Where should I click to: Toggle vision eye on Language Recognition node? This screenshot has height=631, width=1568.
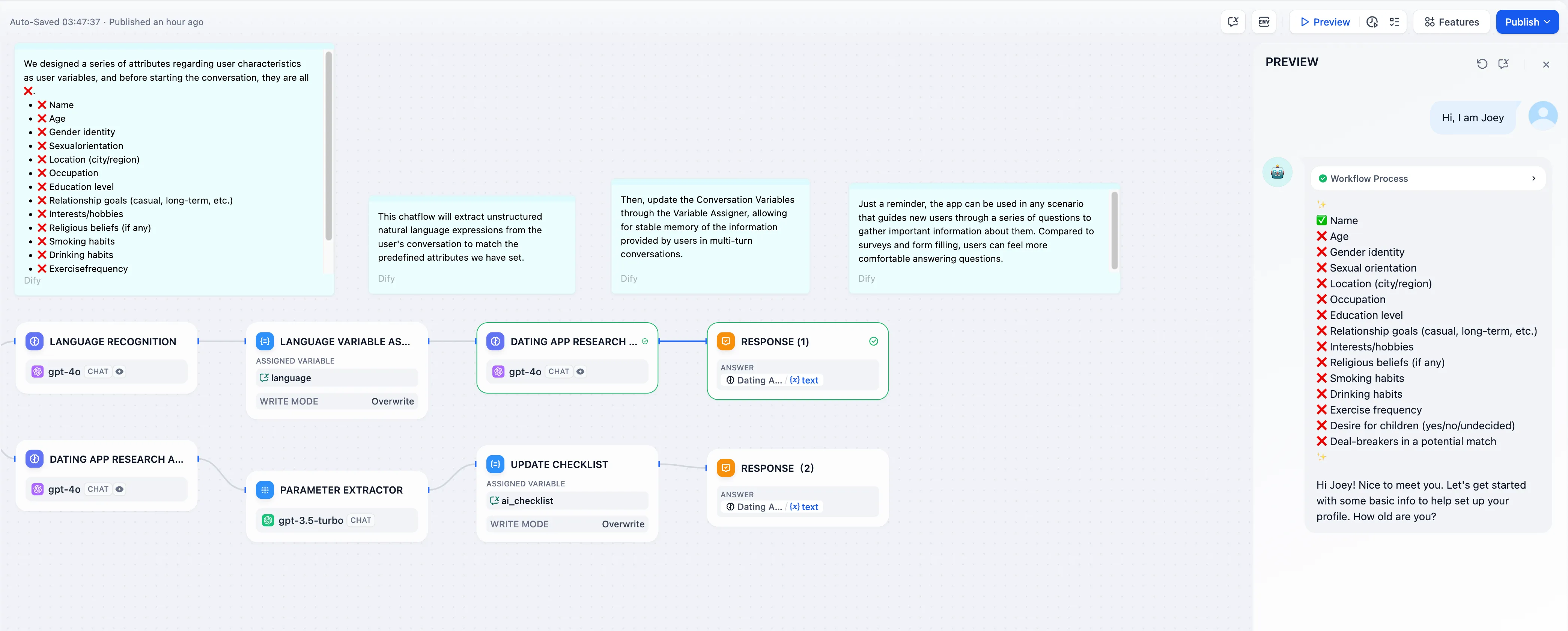tap(120, 371)
